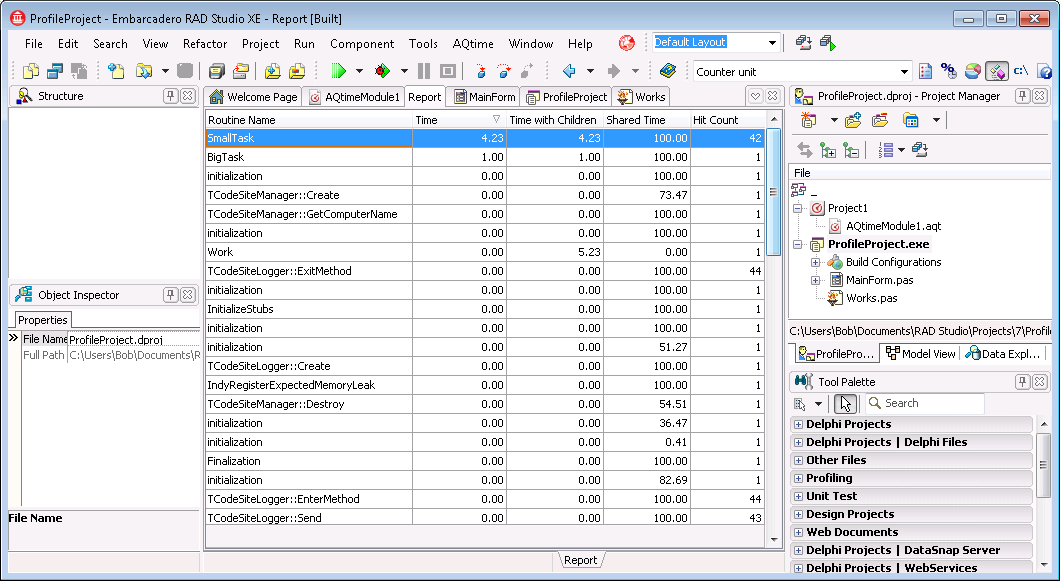
Task: Toggle the pressed AQtime highlighter toolbar button
Action: point(996,71)
